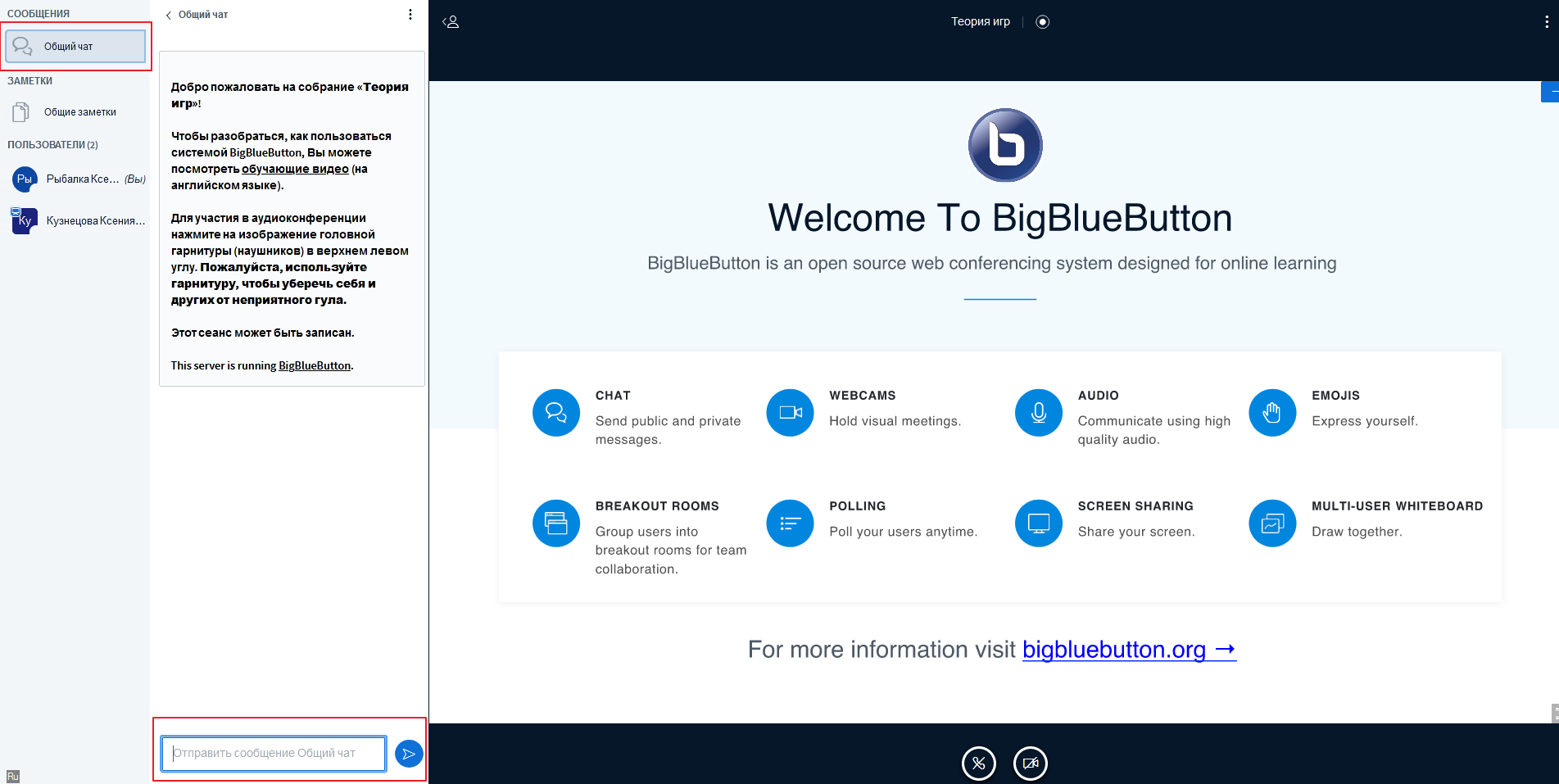Screen dimensions: 1559x784
Task: Click the Screen Sharing feature icon
Action: point(1038,523)
